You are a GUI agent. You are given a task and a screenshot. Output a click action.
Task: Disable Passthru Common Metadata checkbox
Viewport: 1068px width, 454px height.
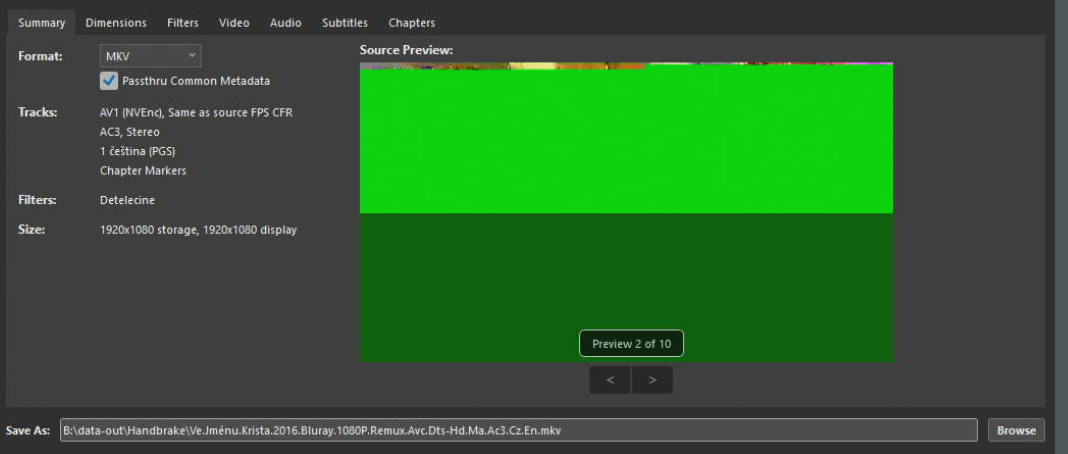(109, 81)
